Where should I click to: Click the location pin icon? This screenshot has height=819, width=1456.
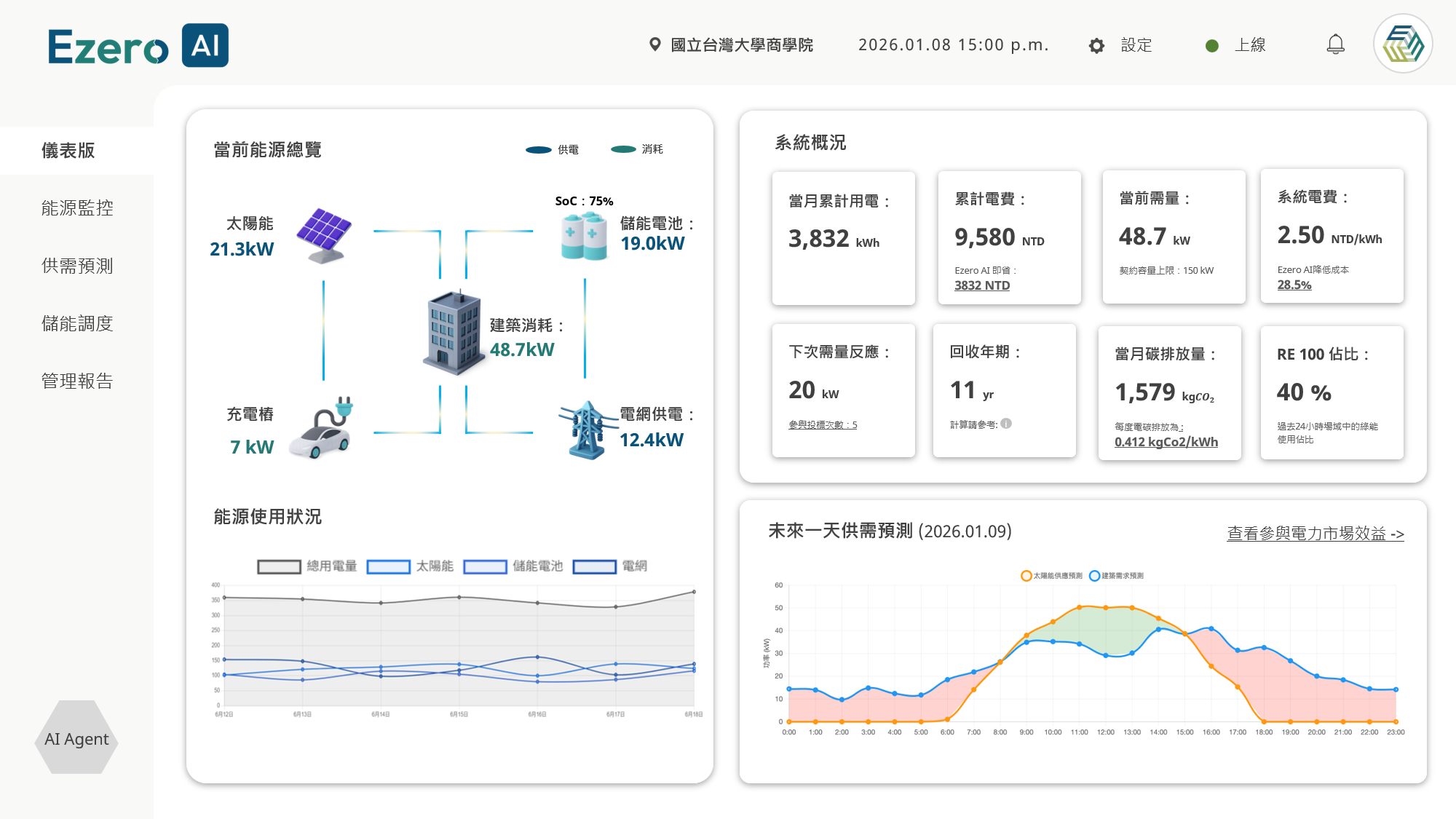(x=655, y=45)
